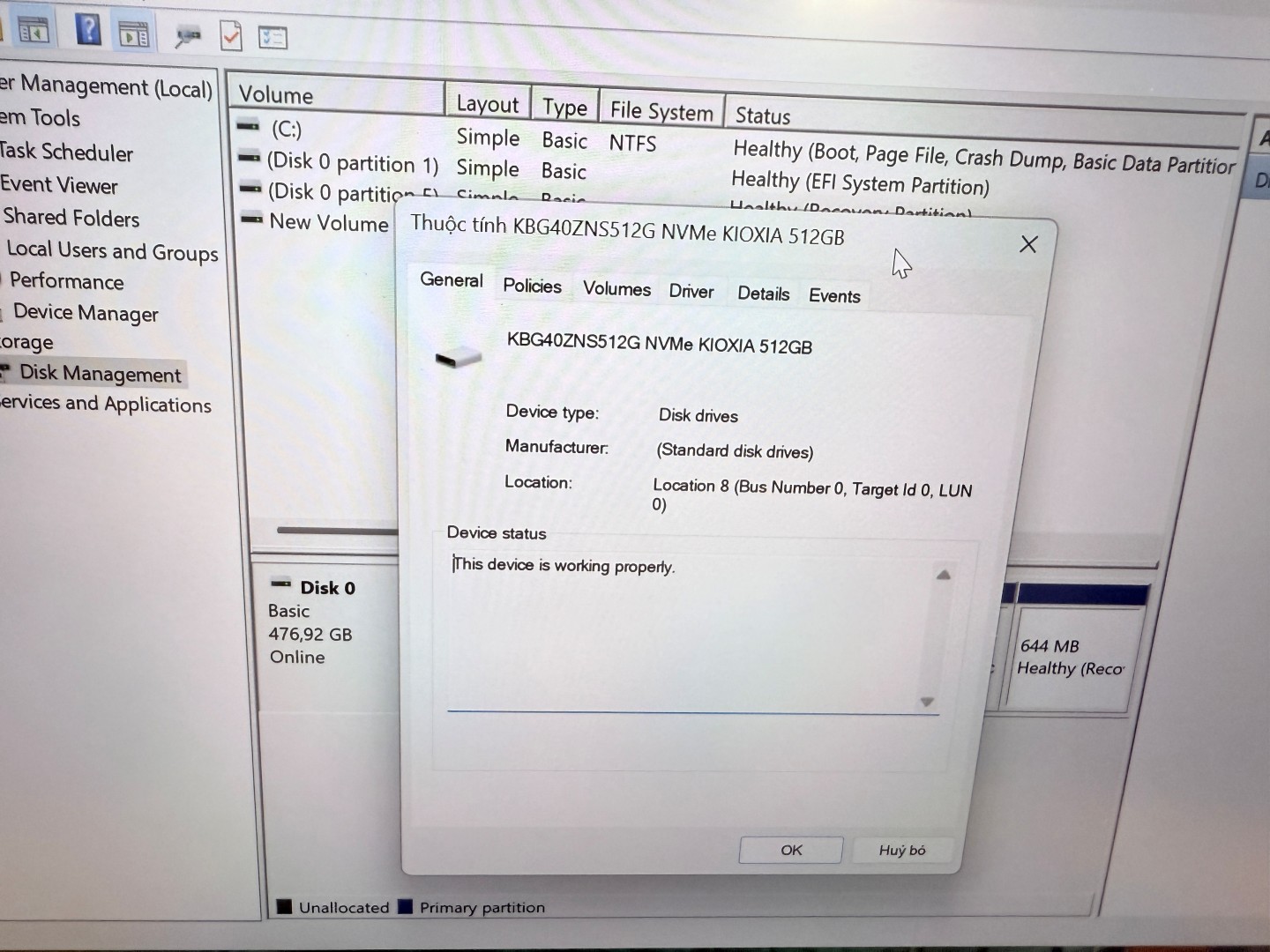Click "Healthy (EFI System Partition)" status text
The image size is (1270, 952).
[x=860, y=182]
